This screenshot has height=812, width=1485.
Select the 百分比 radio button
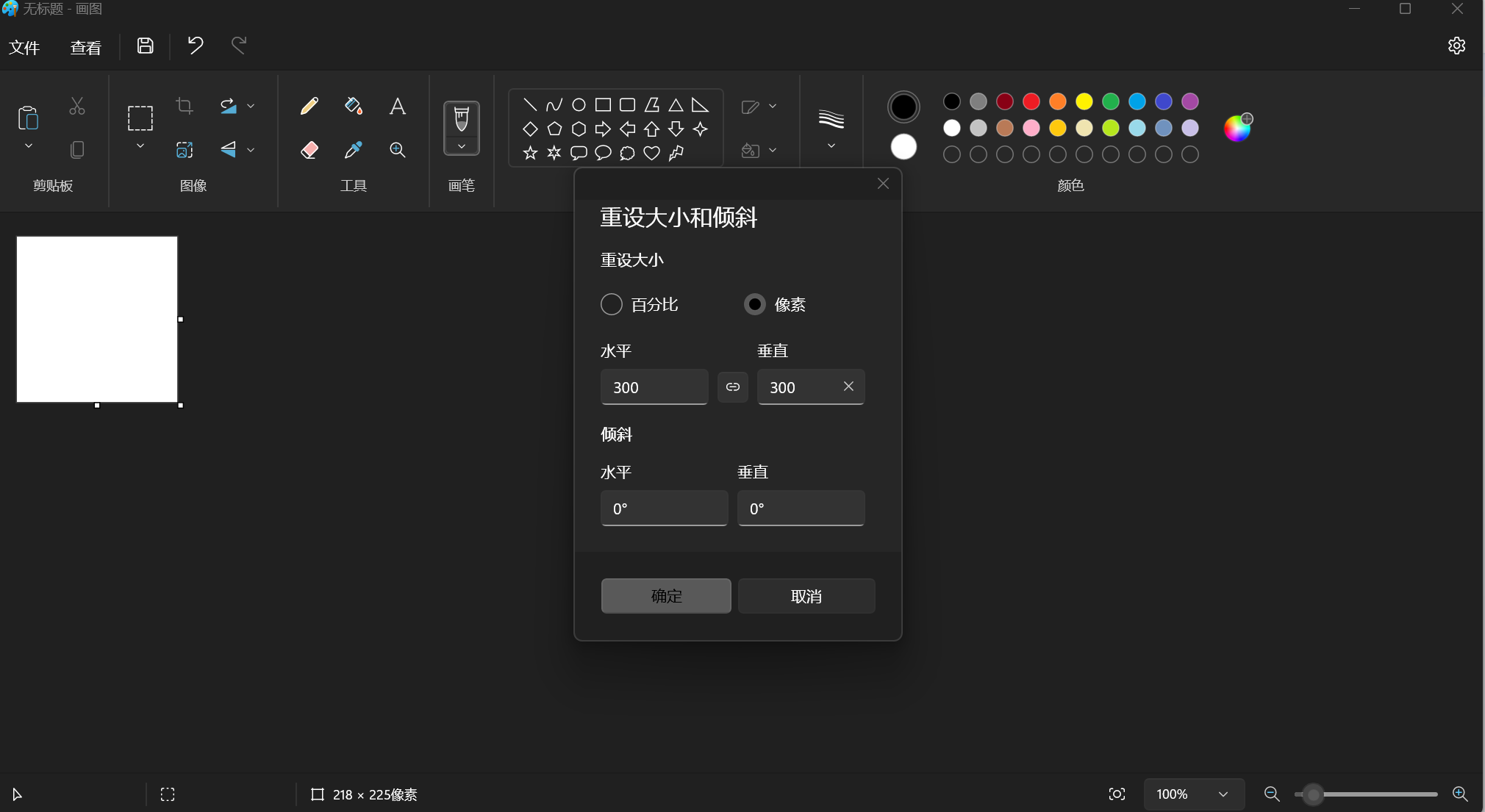(612, 304)
